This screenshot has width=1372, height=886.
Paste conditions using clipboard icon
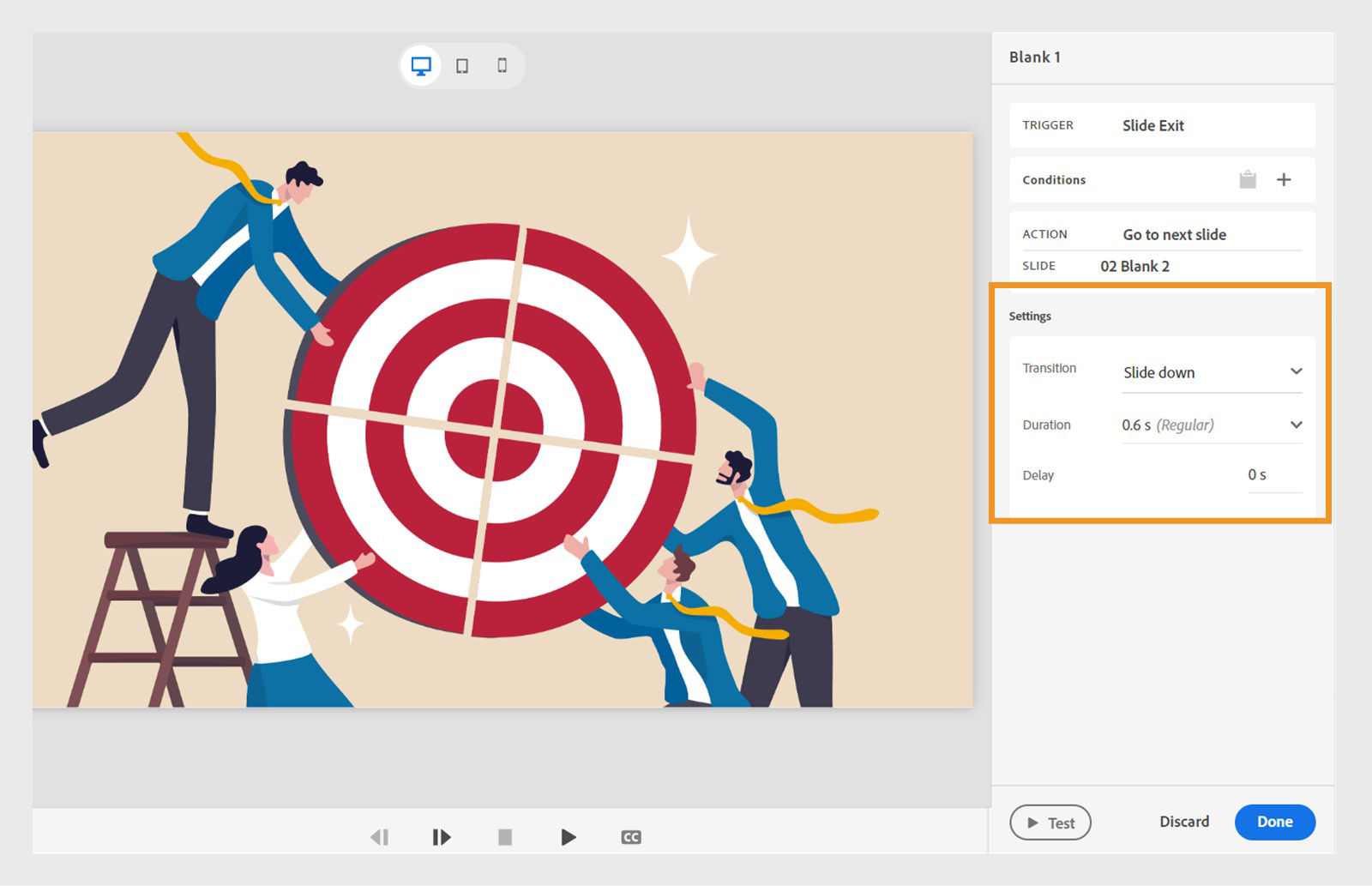1248,179
